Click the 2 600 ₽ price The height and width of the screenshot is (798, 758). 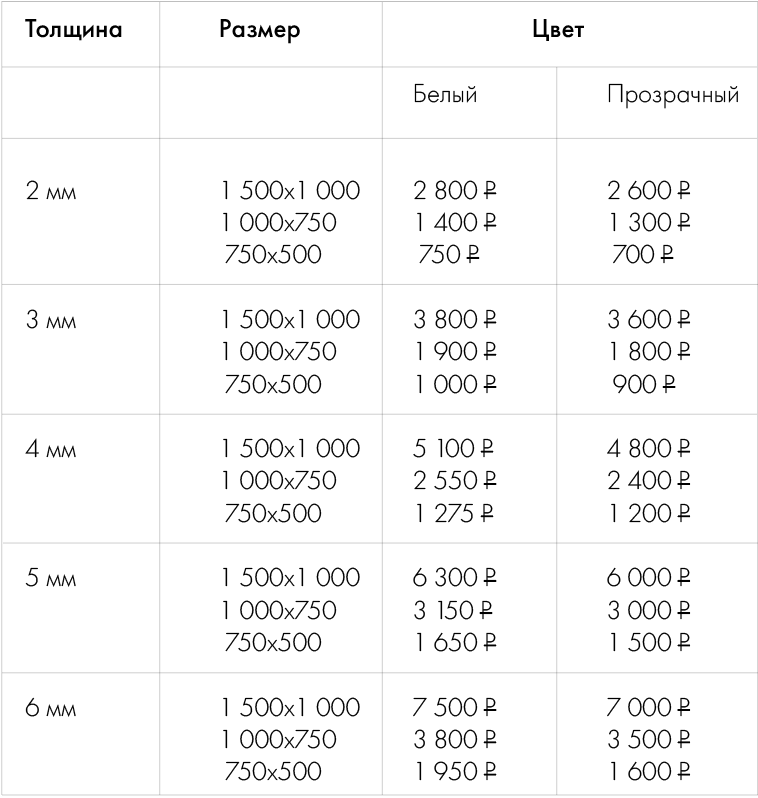point(649,190)
